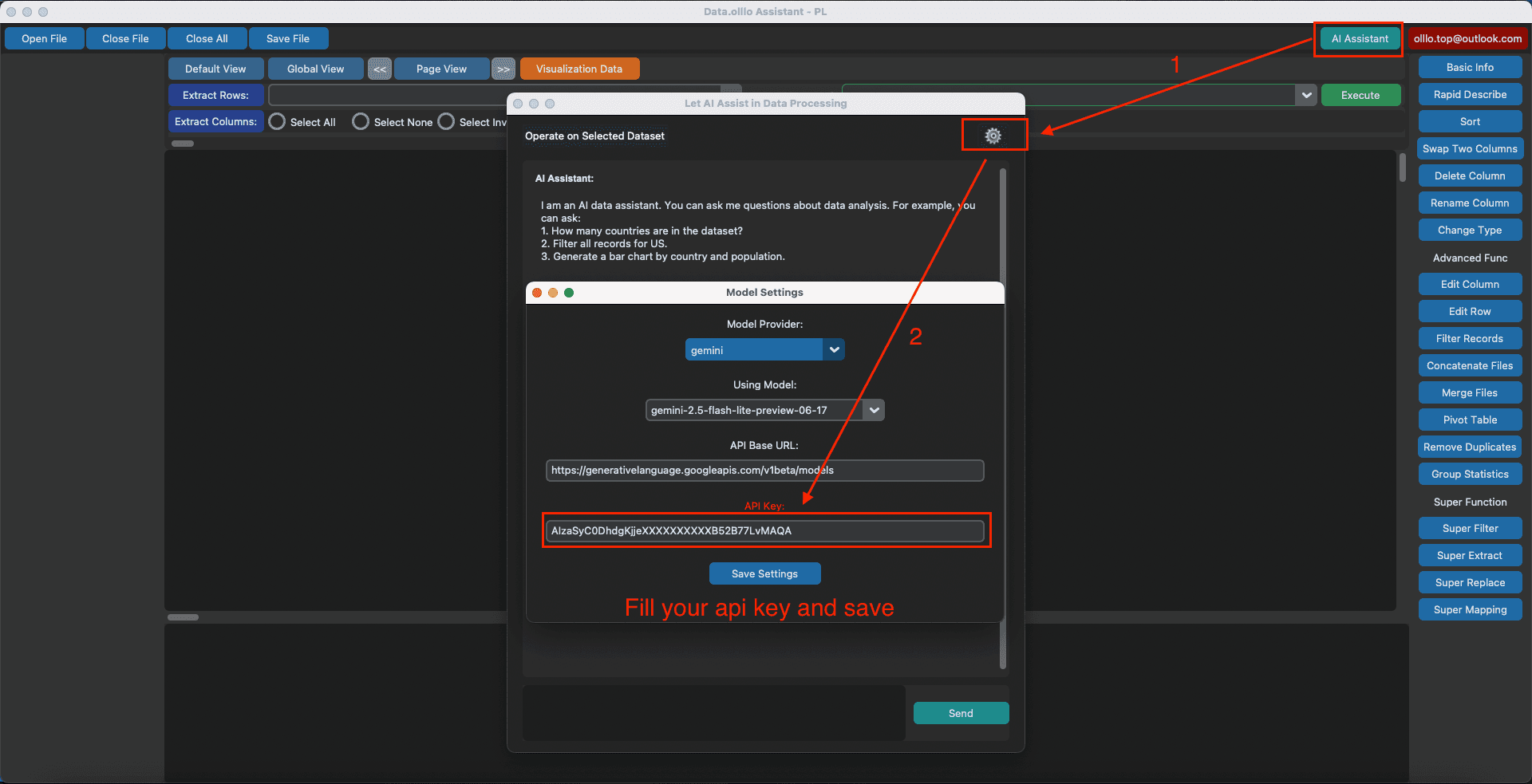This screenshot has width=1532, height=784.
Task: Click Remove Duplicates in the sidebar
Action: [x=1469, y=447]
